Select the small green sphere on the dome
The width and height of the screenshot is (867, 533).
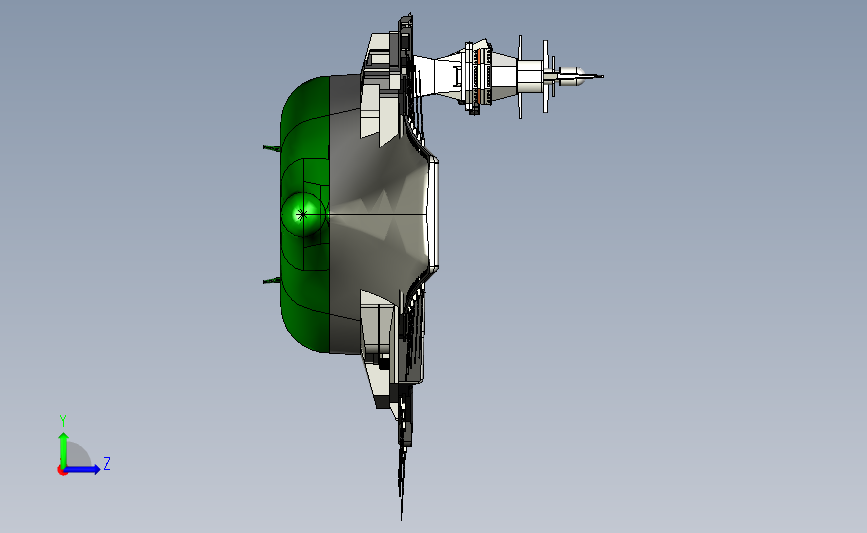tap(302, 215)
